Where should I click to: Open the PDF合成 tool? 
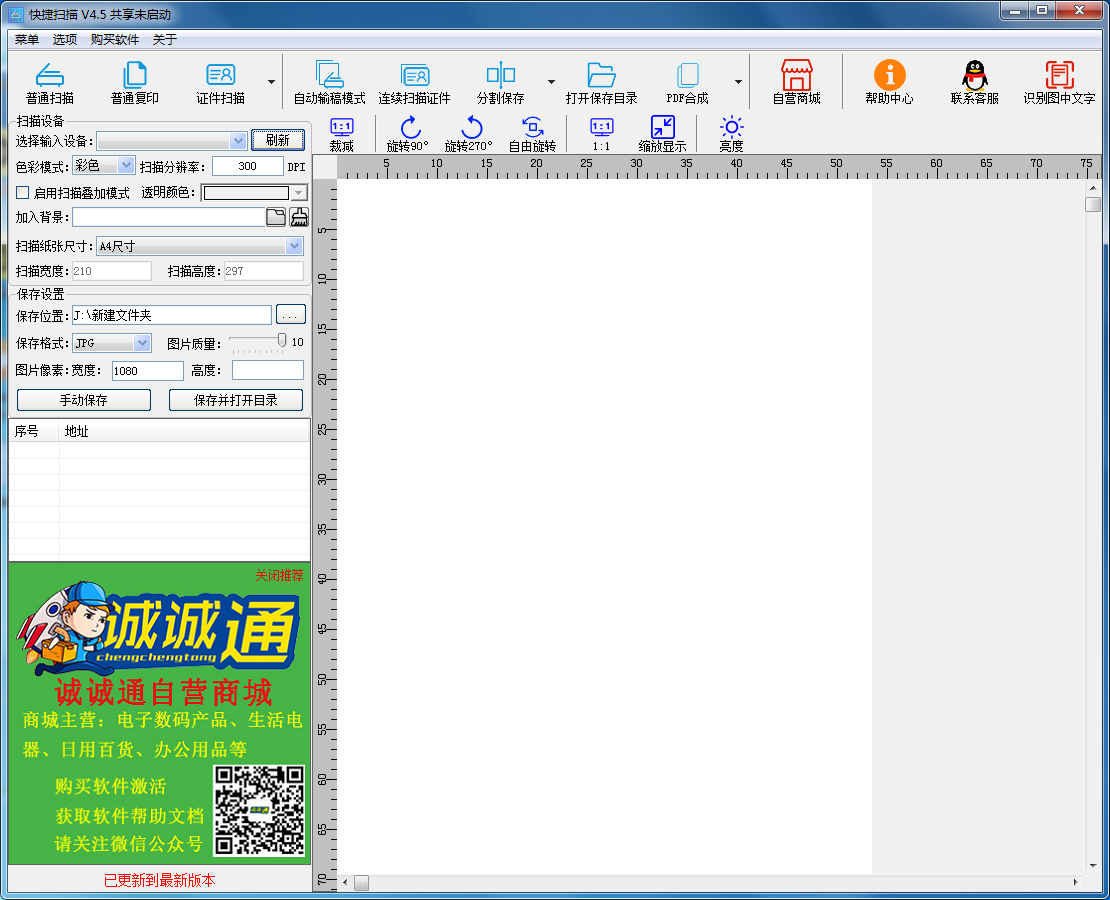coord(687,76)
